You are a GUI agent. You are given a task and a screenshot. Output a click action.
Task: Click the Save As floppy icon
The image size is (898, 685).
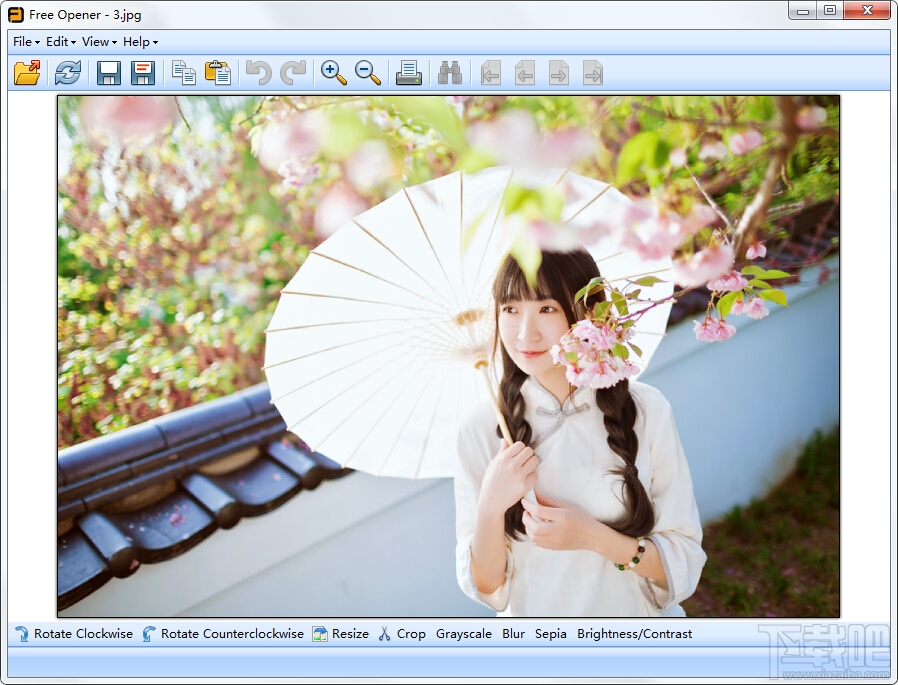143,73
